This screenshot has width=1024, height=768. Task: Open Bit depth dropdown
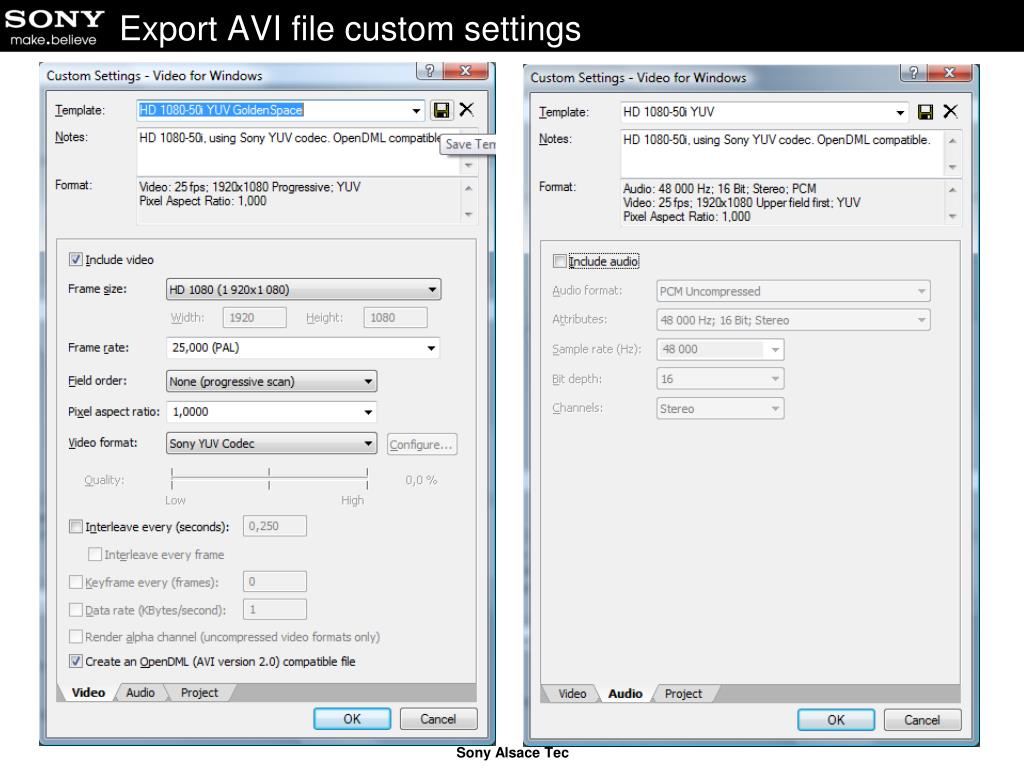[x=720, y=379]
